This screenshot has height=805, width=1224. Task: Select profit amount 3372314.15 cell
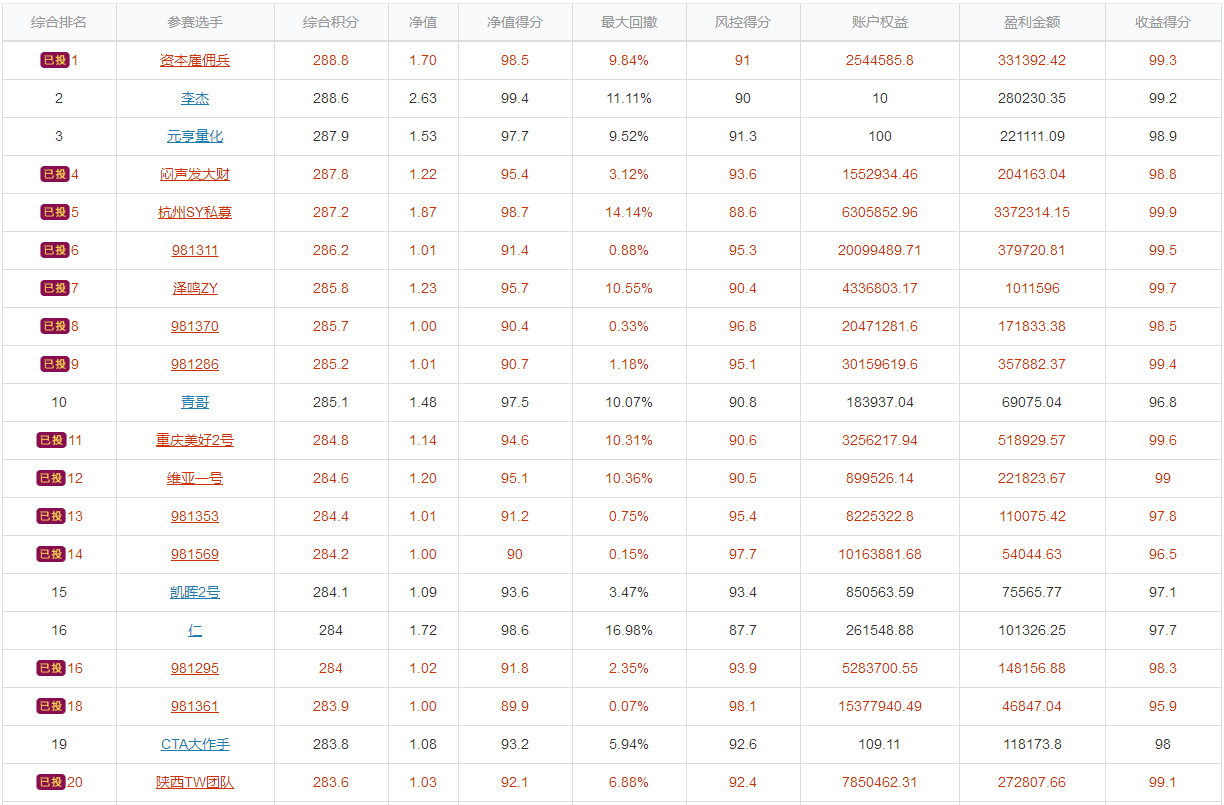1032,212
